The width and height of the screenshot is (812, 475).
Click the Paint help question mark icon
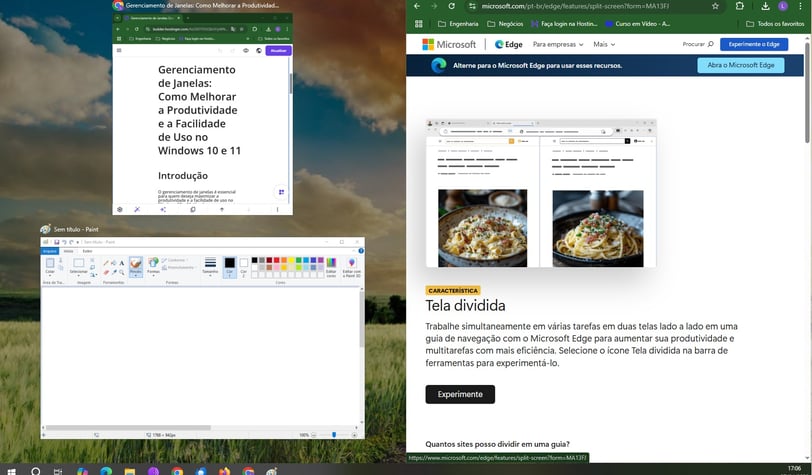[361, 251]
